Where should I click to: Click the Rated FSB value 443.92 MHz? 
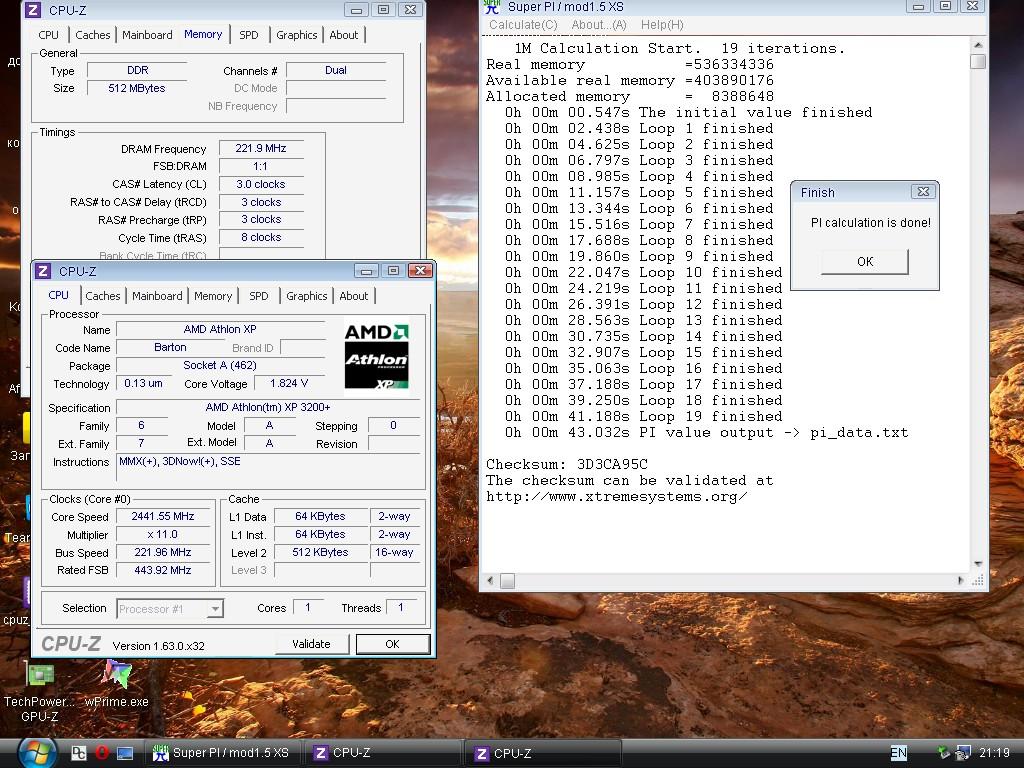[x=163, y=570]
